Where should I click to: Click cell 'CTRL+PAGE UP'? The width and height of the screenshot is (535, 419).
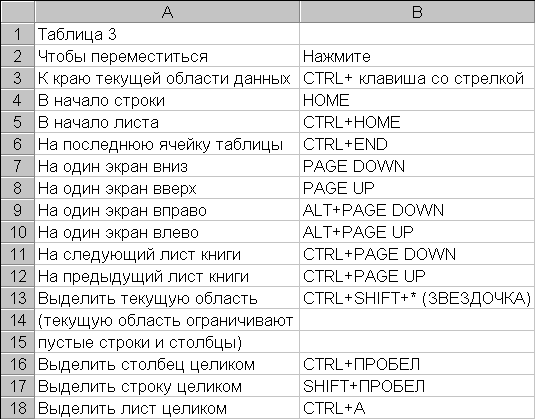[x=417, y=276]
